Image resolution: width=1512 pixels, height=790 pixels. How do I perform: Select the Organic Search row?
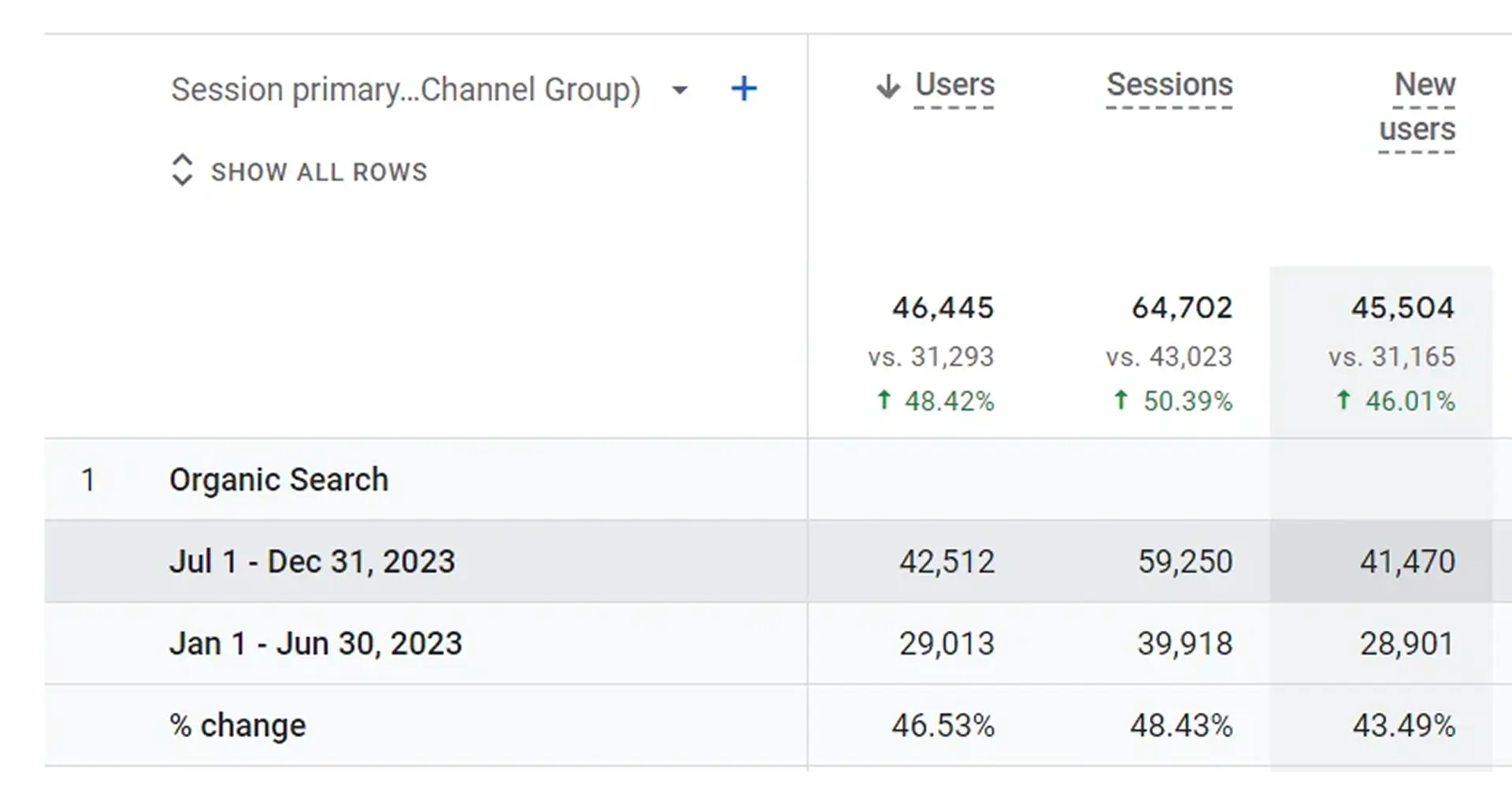[279, 480]
